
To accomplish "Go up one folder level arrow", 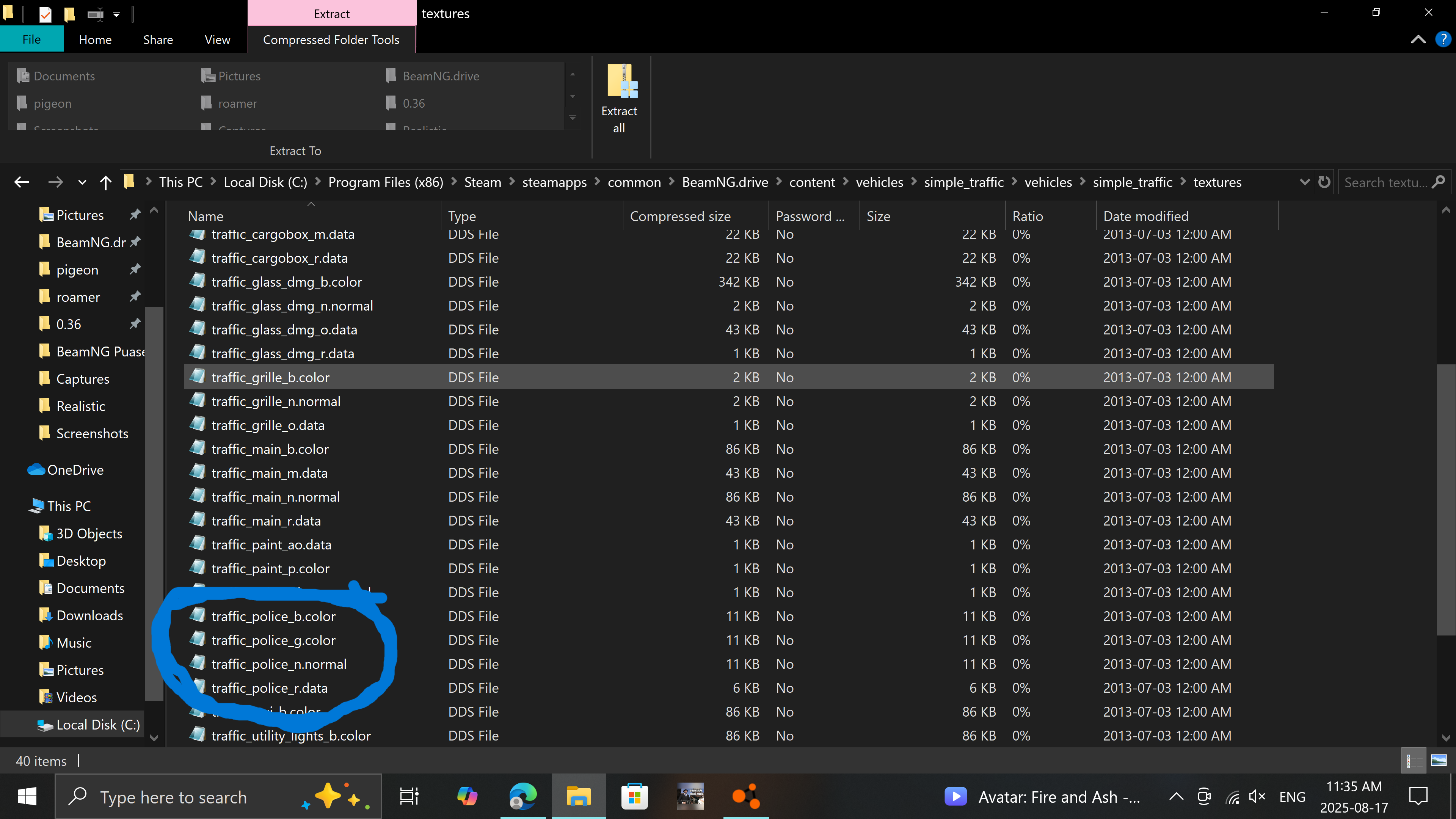I will pyautogui.click(x=106, y=182).
